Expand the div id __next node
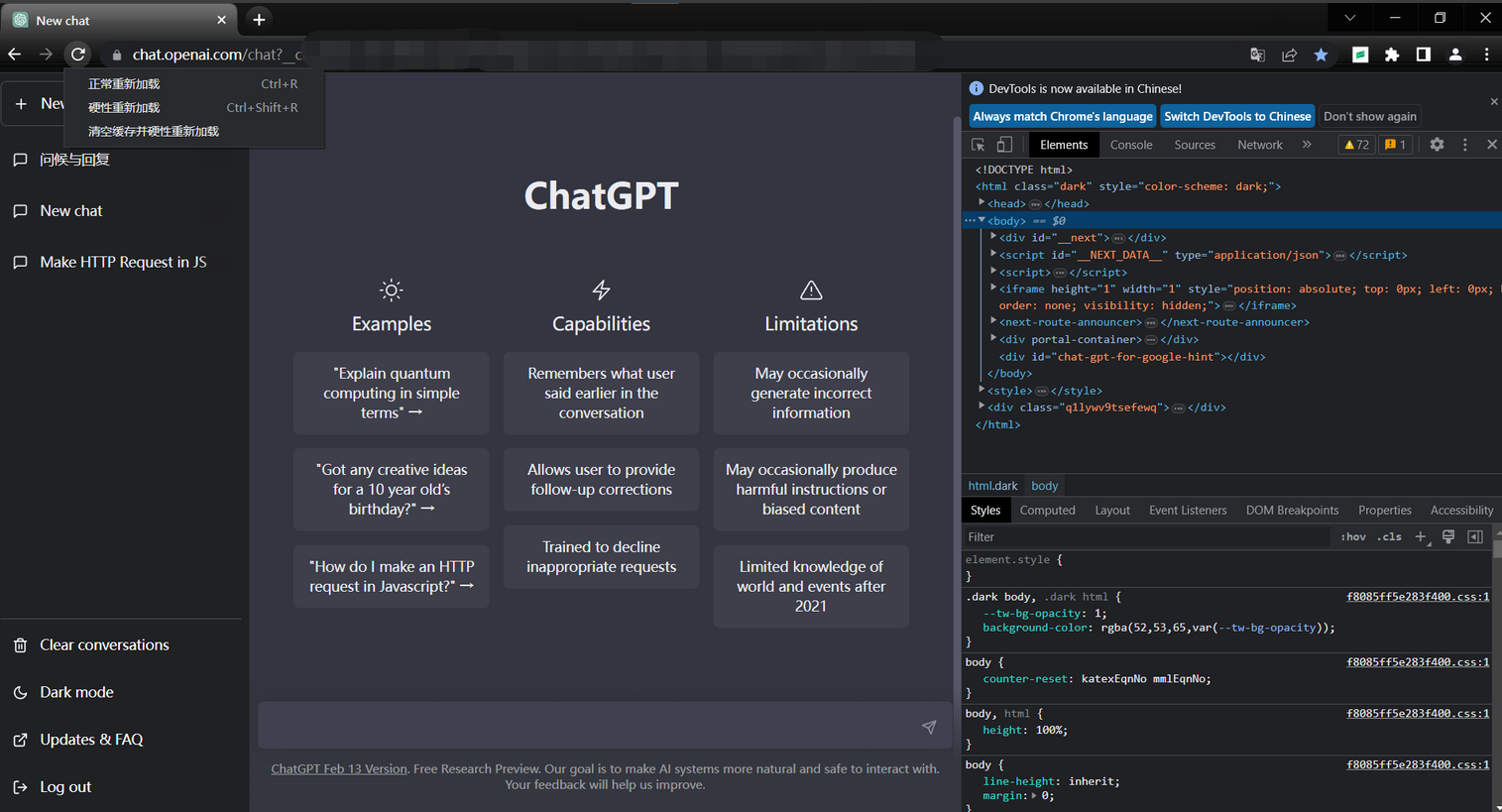 click(993, 237)
